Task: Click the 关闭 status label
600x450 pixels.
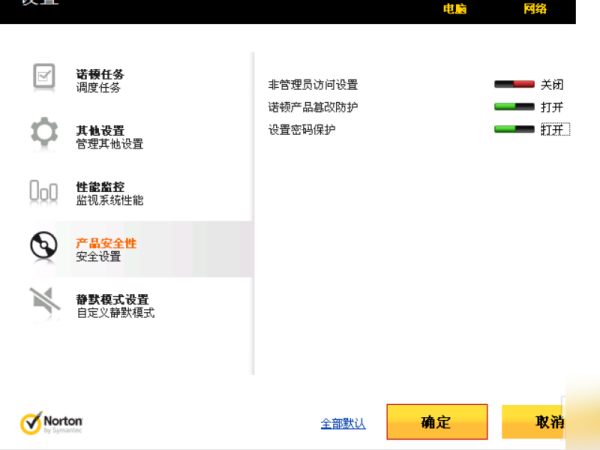Action: [x=552, y=85]
